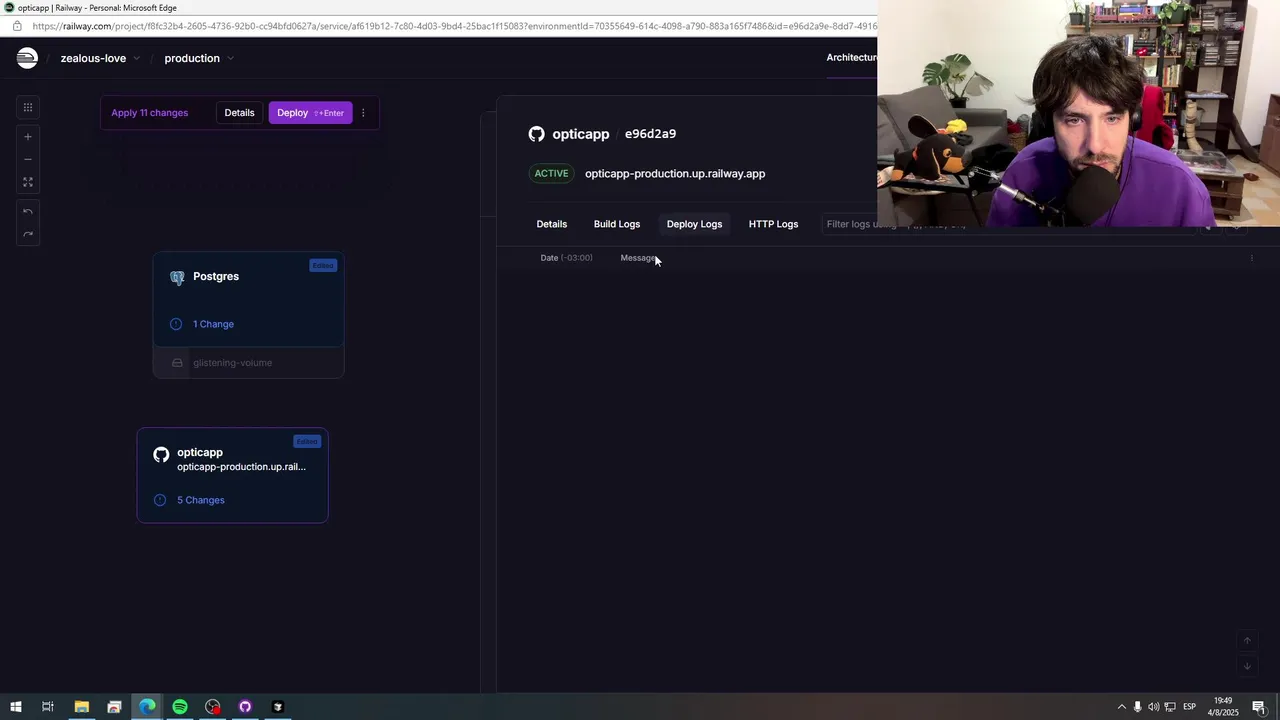
Task: Click the Microsoft Edge taskbar icon
Action: (x=147, y=707)
